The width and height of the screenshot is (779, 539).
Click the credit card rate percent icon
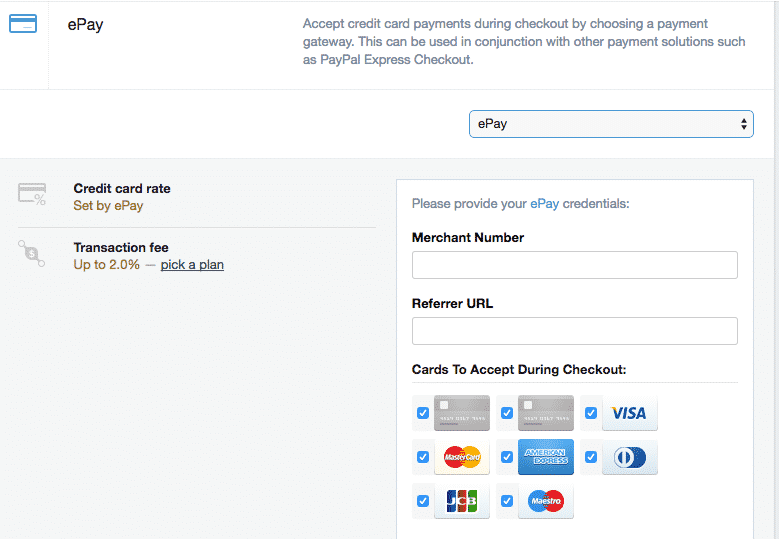(32, 194)
